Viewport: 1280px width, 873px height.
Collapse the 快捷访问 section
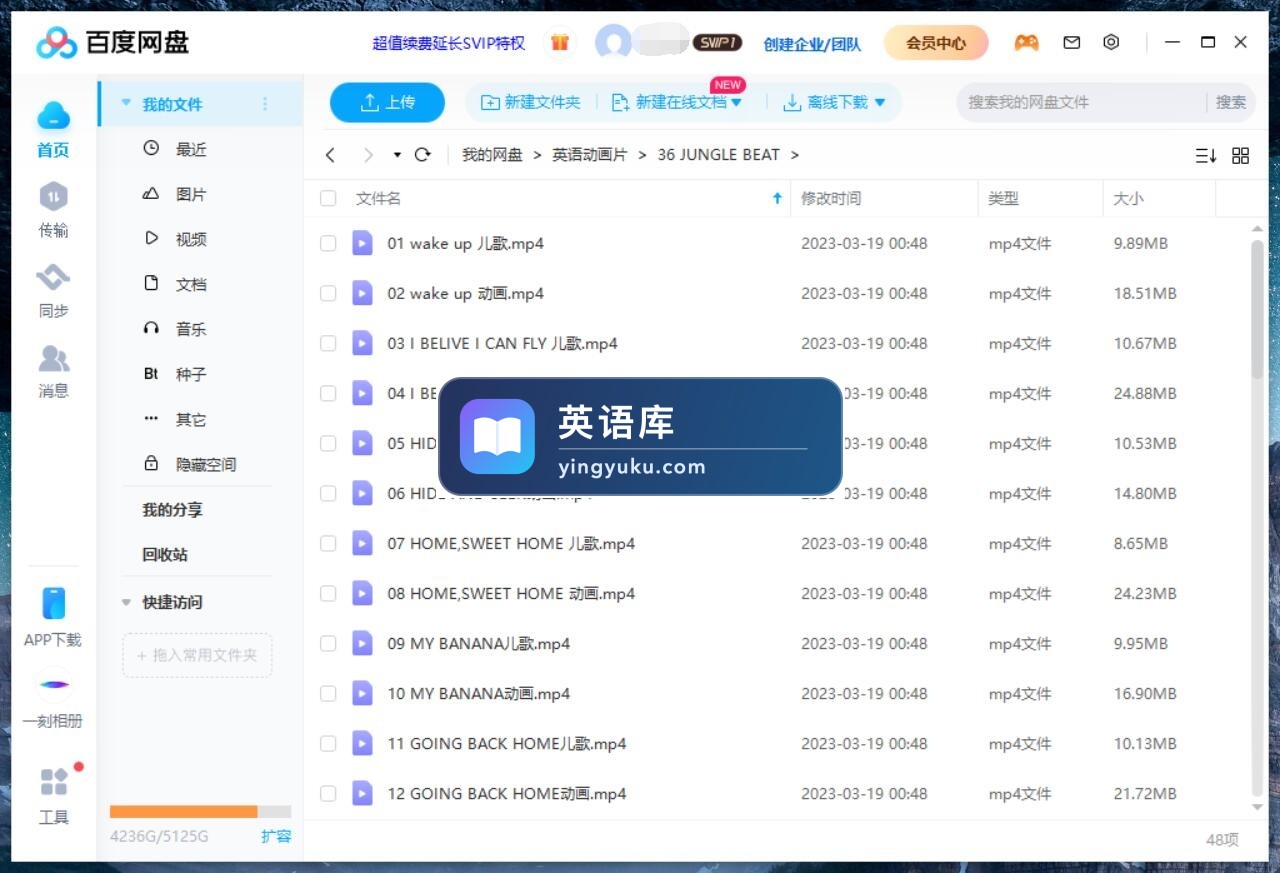(126, 602)
